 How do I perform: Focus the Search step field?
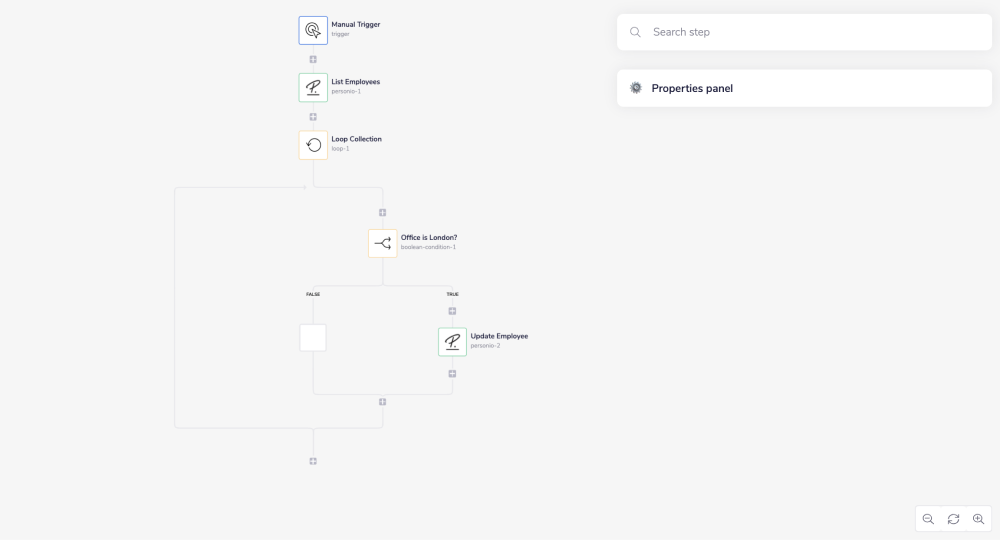[815, 32]
